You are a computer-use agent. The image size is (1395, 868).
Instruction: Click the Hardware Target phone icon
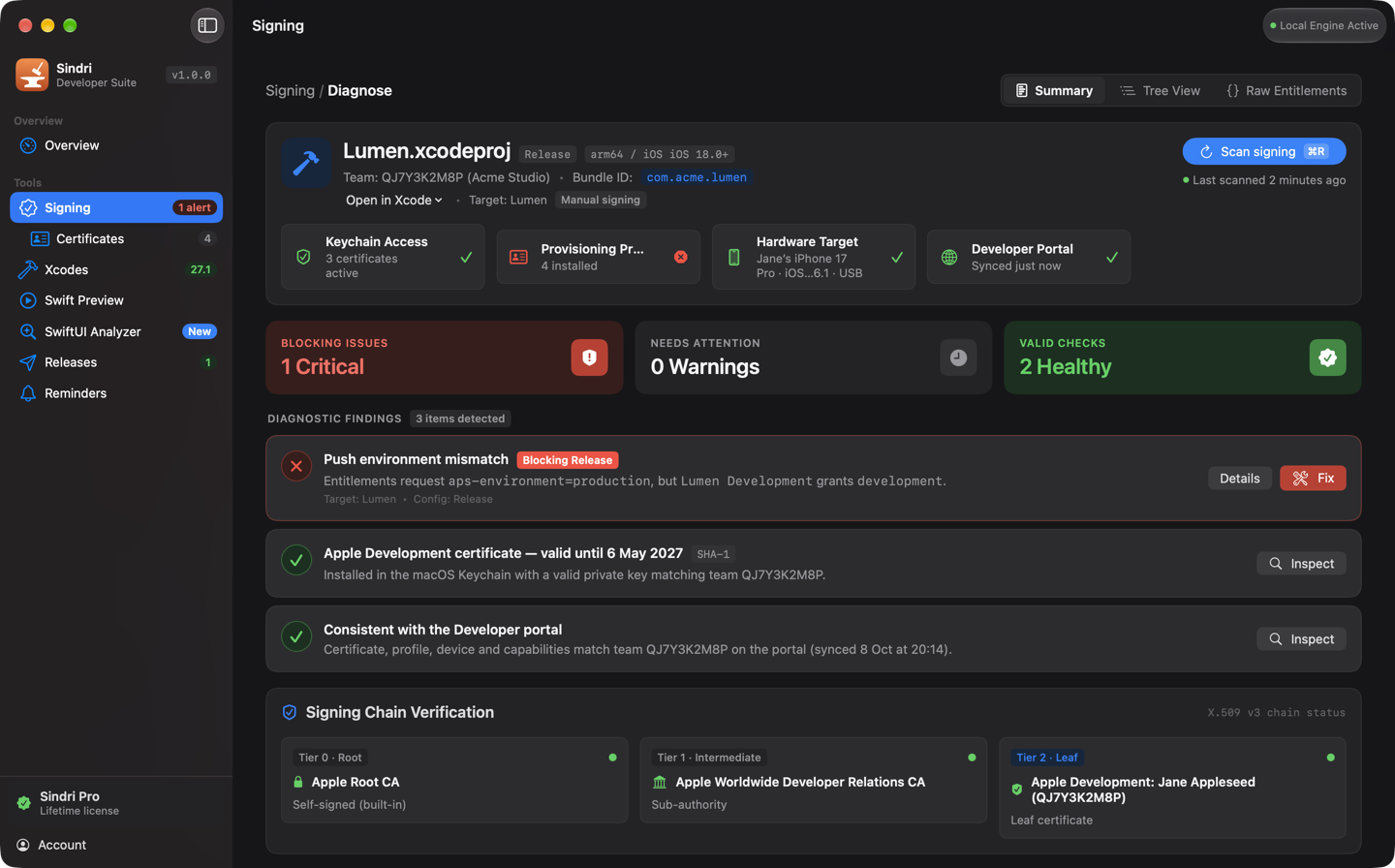coord(734,257)
